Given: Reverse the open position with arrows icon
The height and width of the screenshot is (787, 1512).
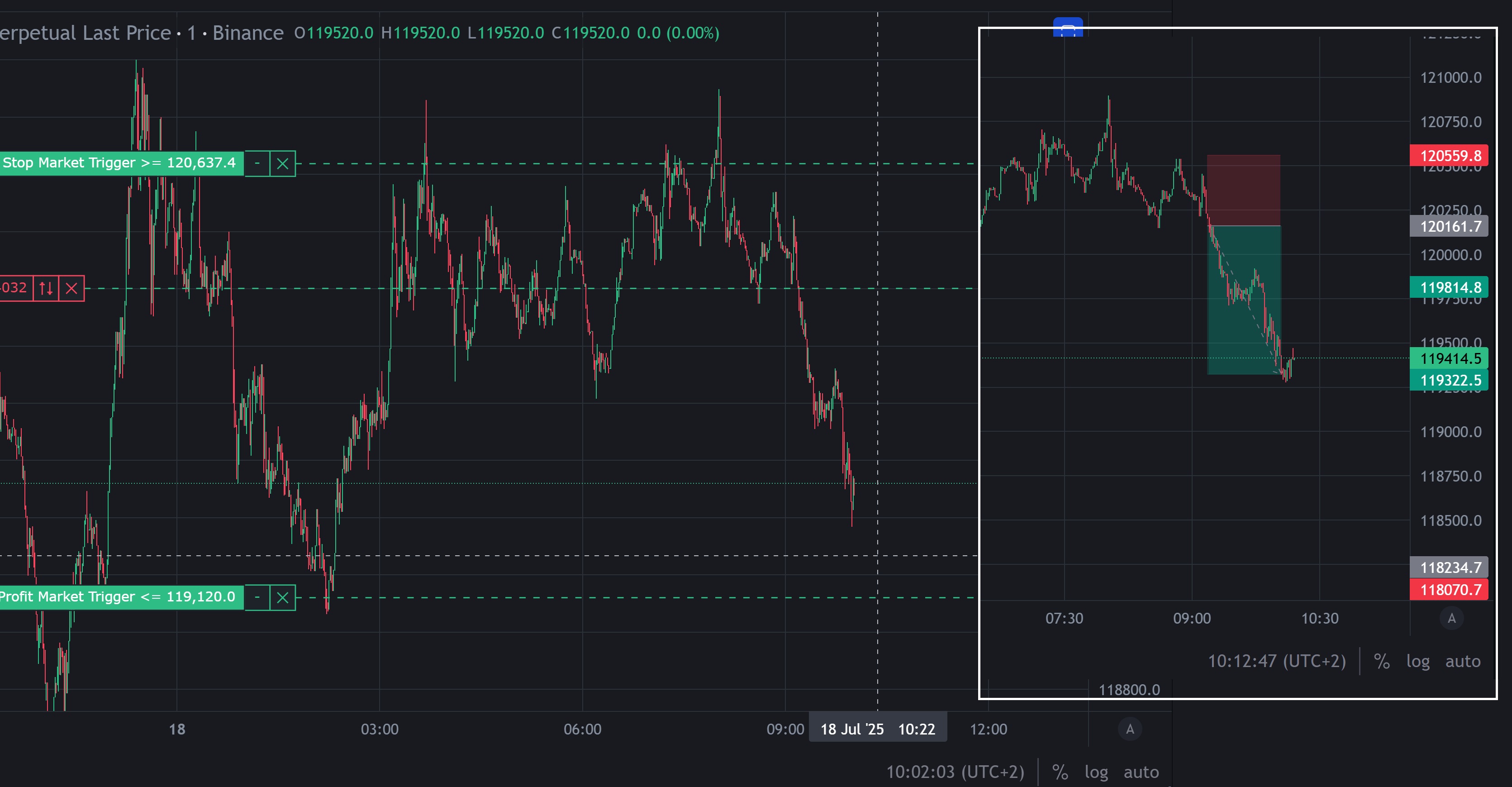Looking at the screenshot, I should click(x=46, y=288).
